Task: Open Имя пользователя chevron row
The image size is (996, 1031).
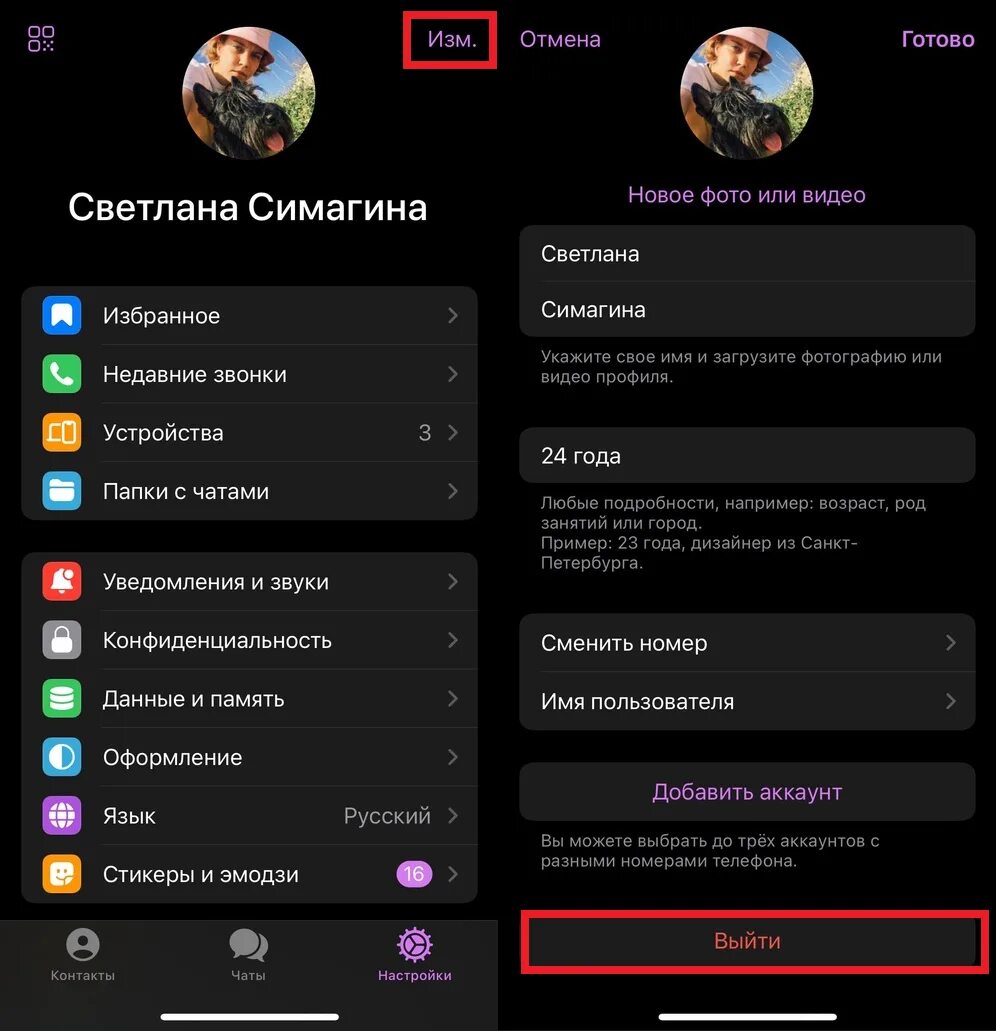Action: [747, 701]
